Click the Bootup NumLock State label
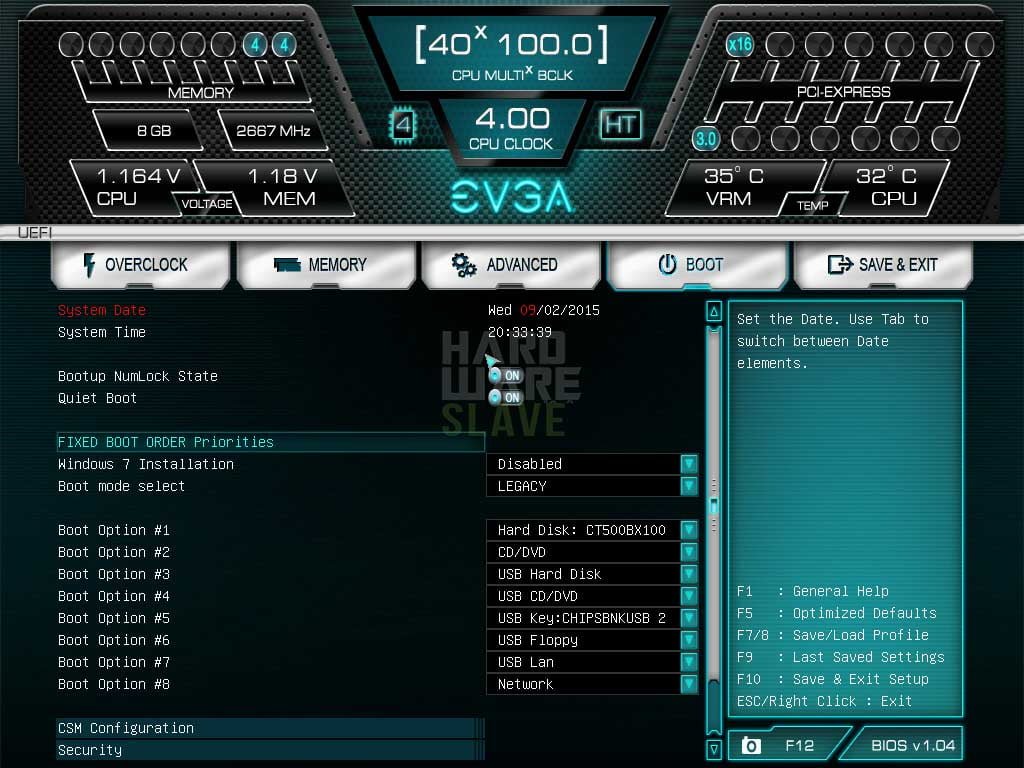The width and height of the screenshot is (1024, 768). point(138,376)
